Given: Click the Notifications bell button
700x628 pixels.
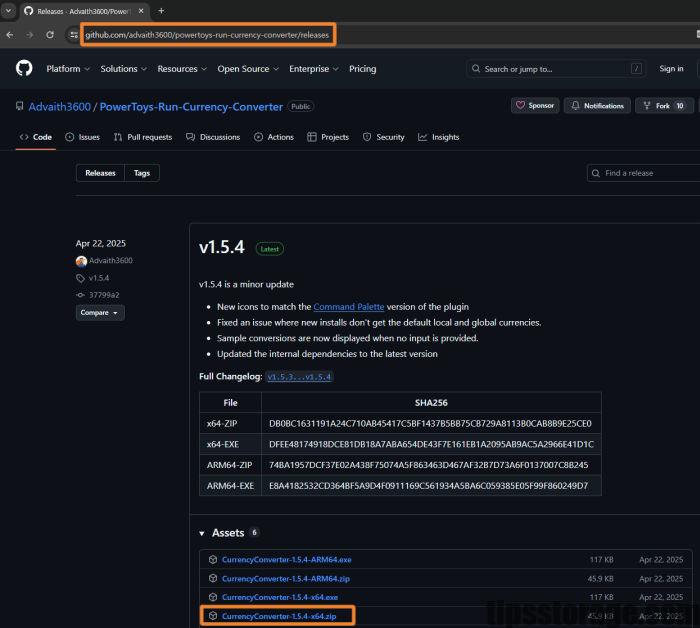Looking at the screenshot, I should click(x=597, y=106).
